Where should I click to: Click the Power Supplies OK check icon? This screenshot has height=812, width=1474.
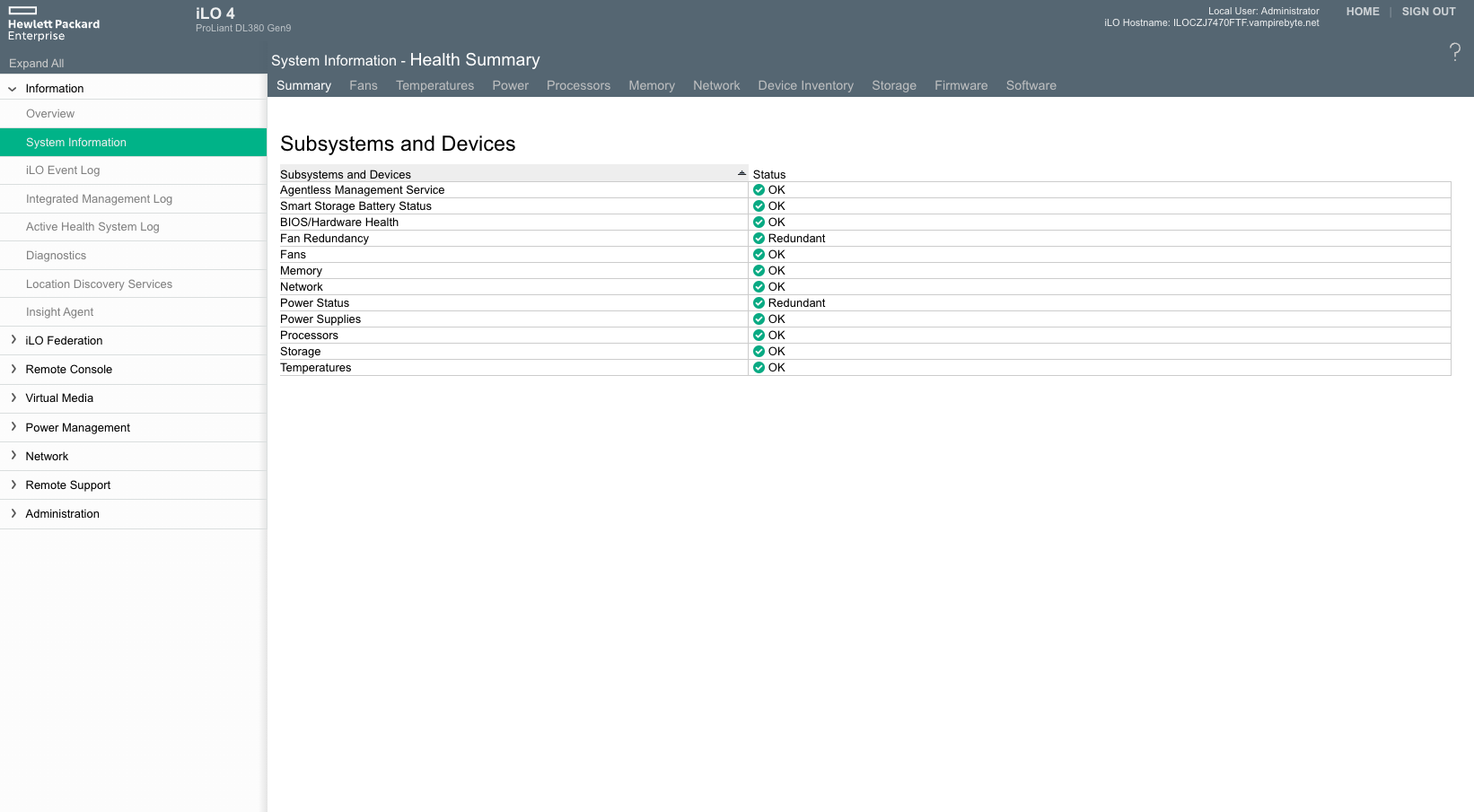click(759, 319)
